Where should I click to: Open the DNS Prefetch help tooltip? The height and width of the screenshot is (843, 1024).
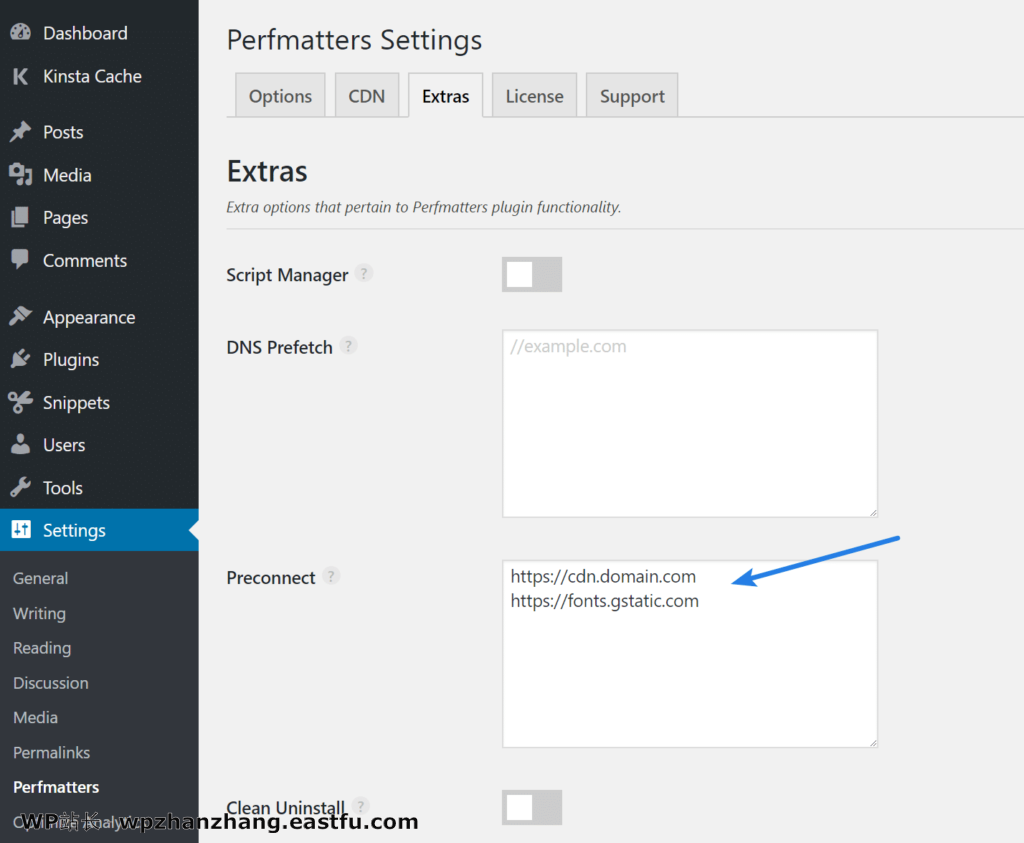click(x=348, y=345)
